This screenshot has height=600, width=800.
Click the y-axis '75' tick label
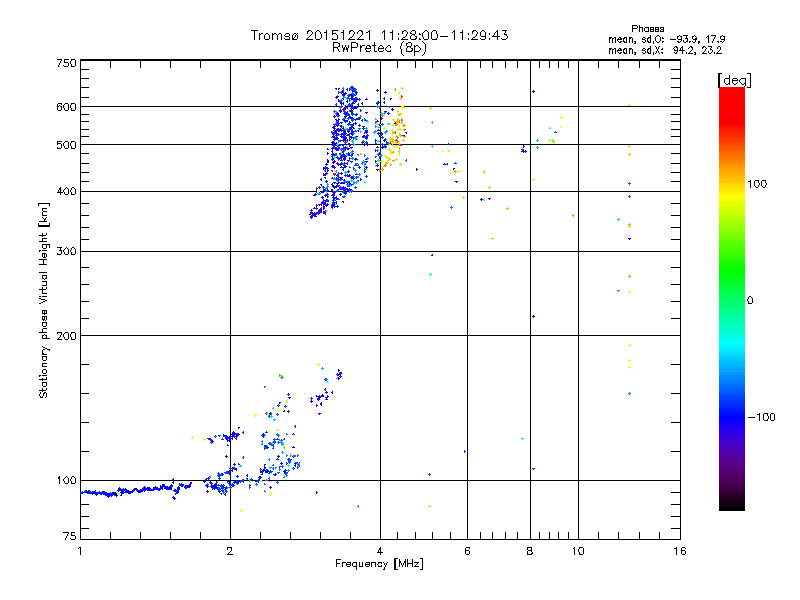click(70, 536)
